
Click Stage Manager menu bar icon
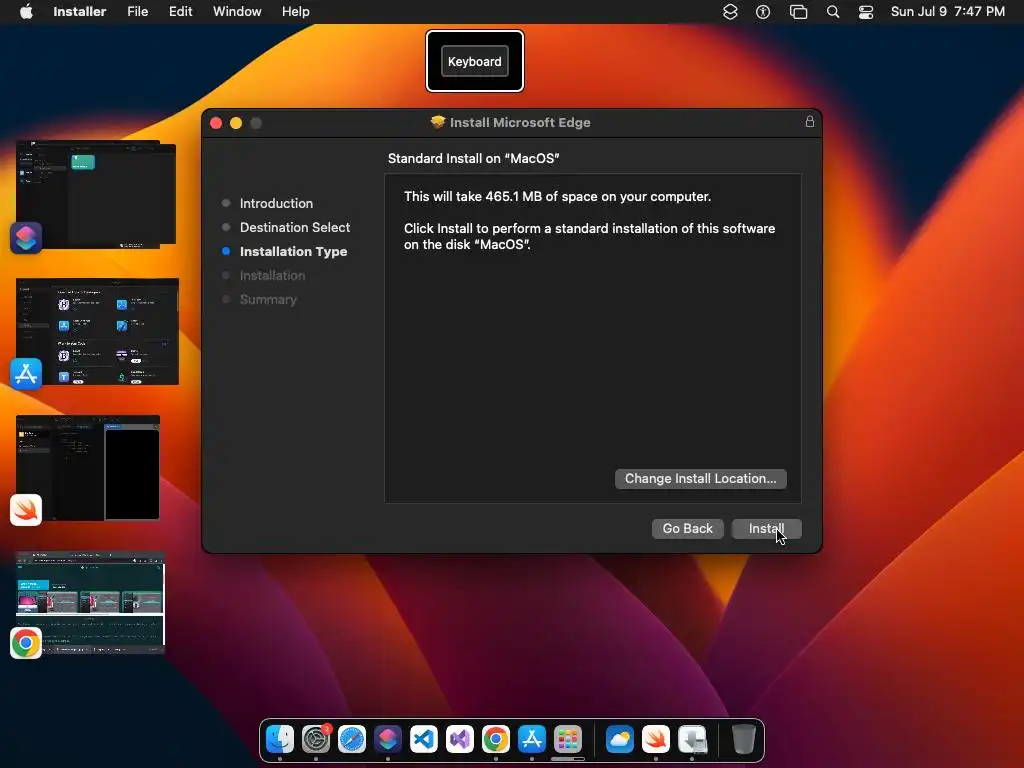(x=798, y=12)
